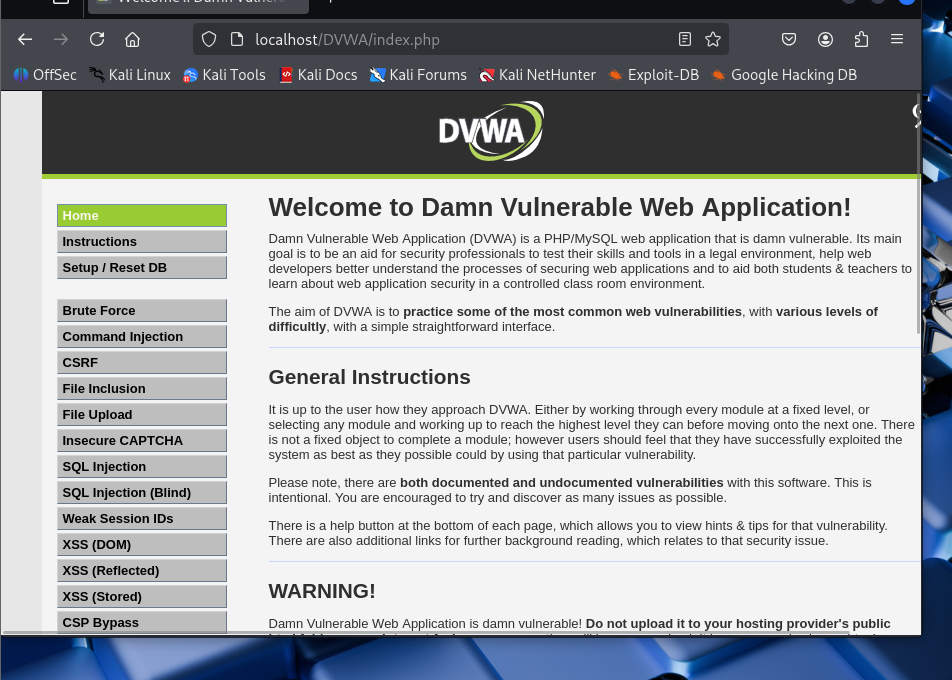Screen dimensions: 952x680
Task: Open the Instructions menu item
Action: coord(142,242)
